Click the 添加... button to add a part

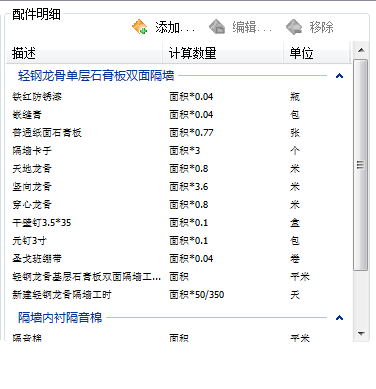click(x=163, y=27)
